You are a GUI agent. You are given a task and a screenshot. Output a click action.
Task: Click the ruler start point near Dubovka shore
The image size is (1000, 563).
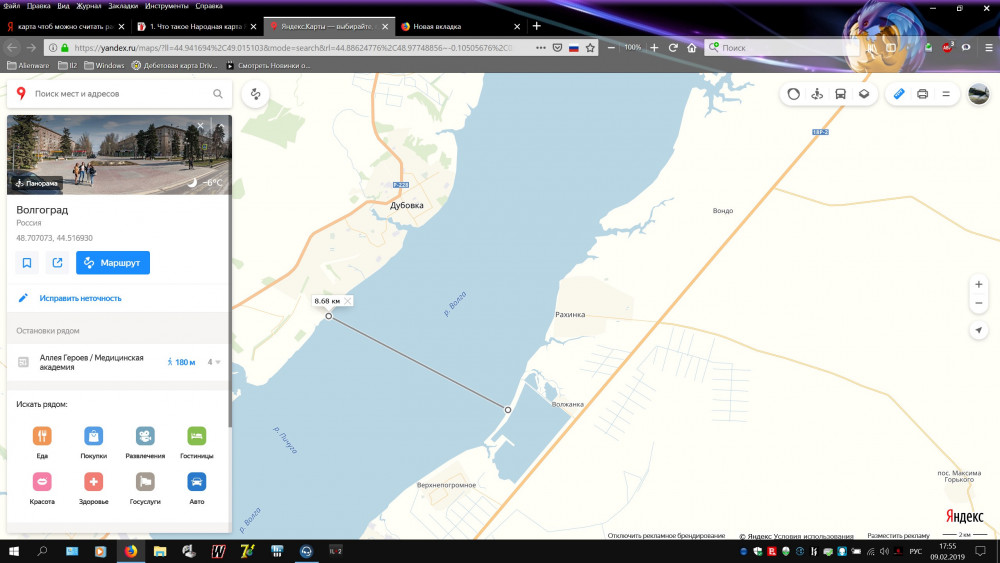coord(328,316)
